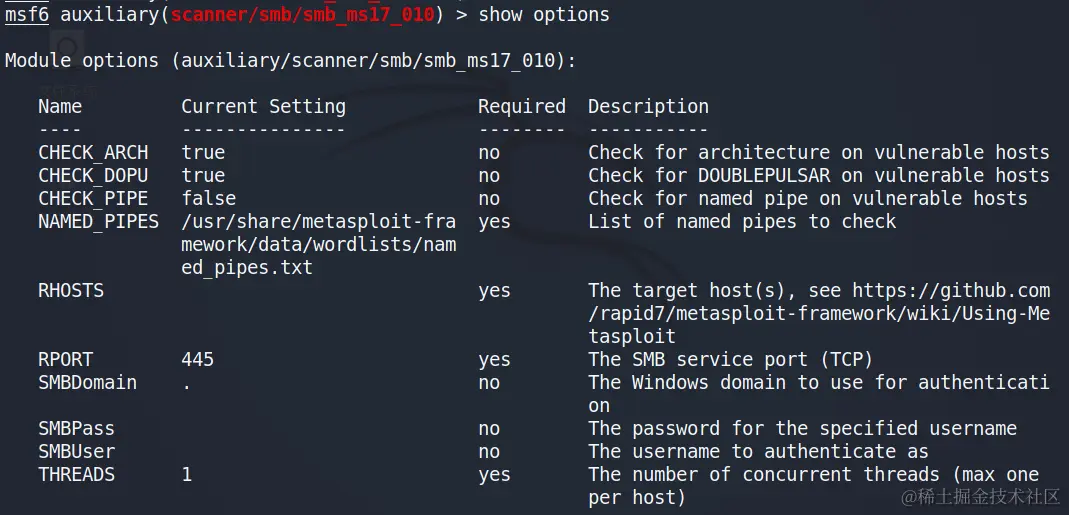
Task: Click the msf6 prompt text
Action: pos(27,14)
